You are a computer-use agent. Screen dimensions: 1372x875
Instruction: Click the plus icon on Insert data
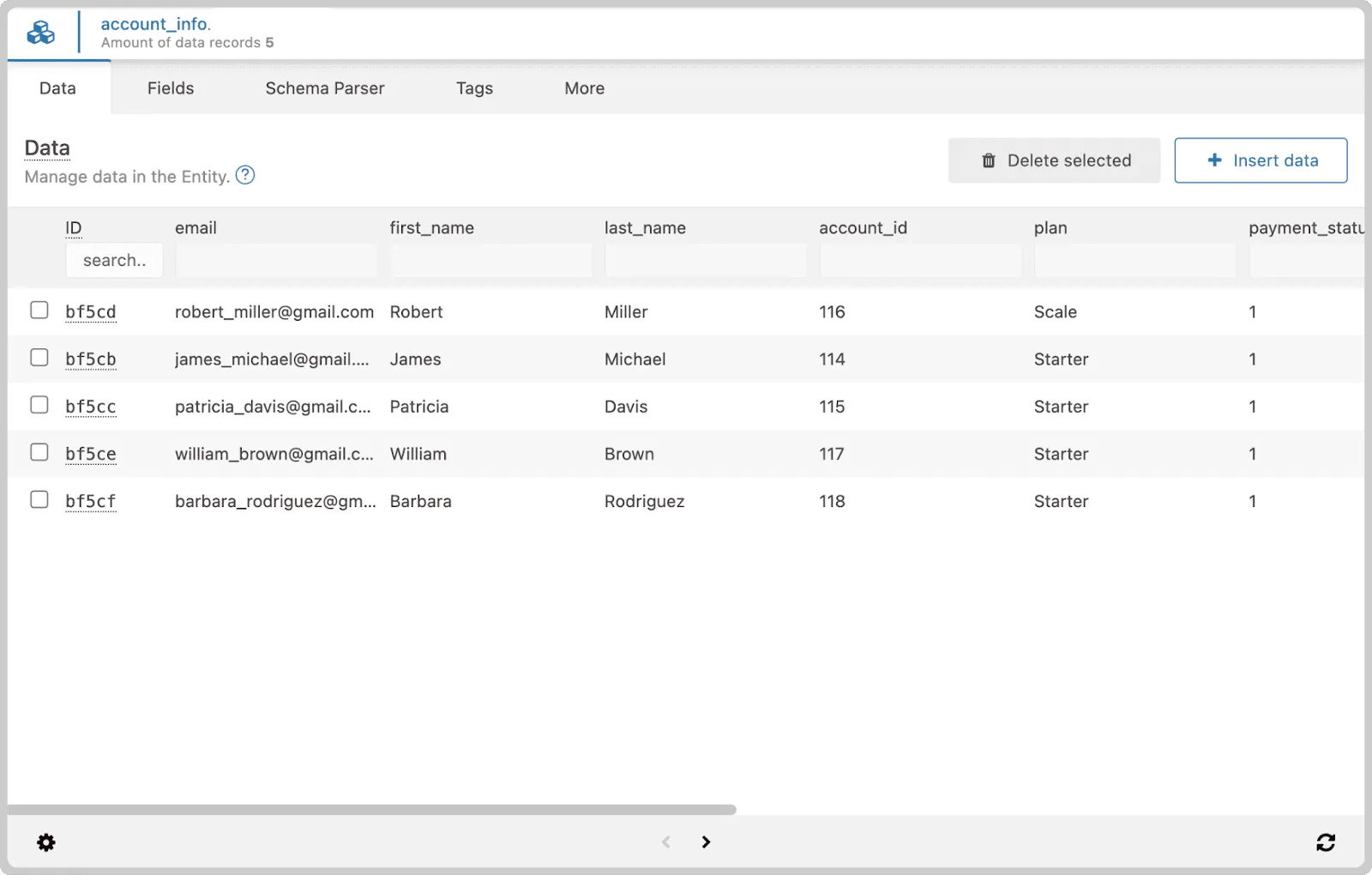1214,160
